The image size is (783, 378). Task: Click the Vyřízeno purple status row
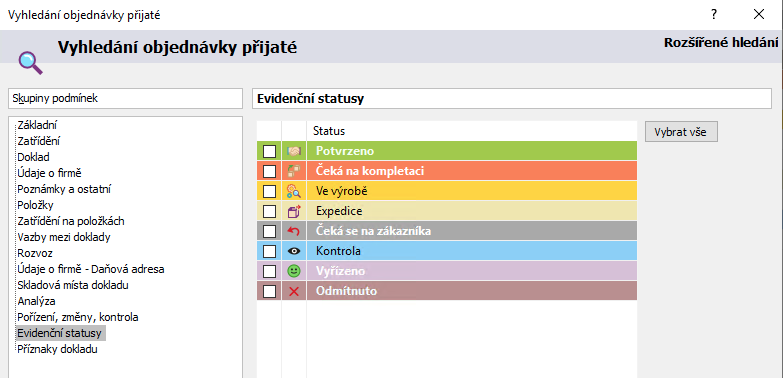click(447, 271)
